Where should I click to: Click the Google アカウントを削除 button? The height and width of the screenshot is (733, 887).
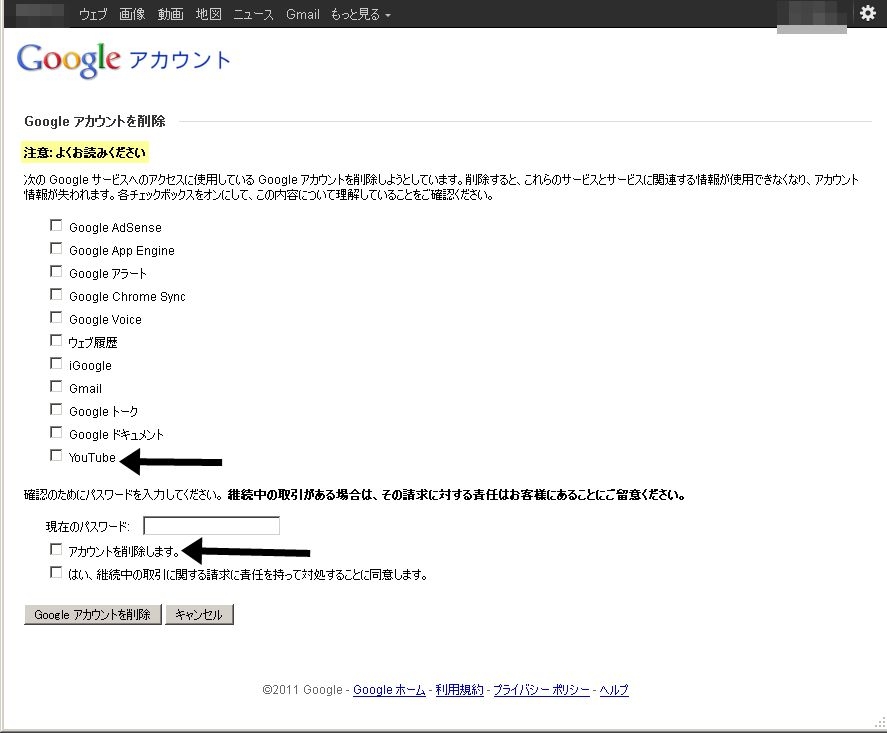93,615
